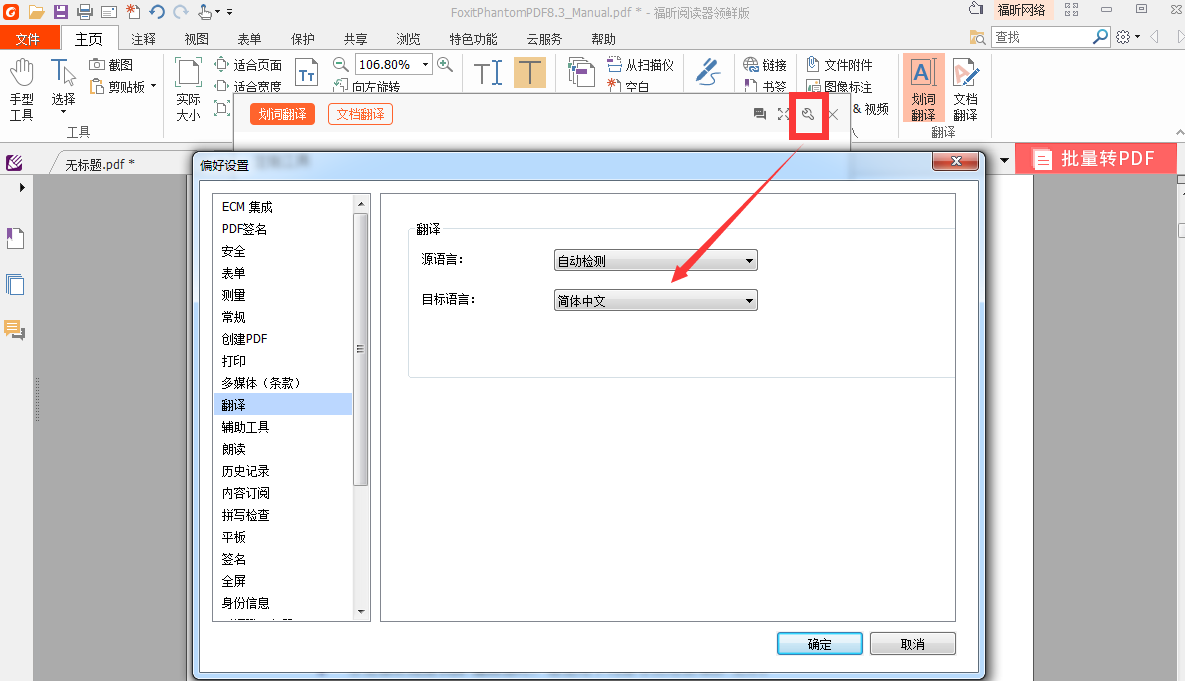Image resolution: width=1185 pixels, height=681 pixels.
Task: Switch to the 视图 (View) ribbon tab
Action: 196,39
